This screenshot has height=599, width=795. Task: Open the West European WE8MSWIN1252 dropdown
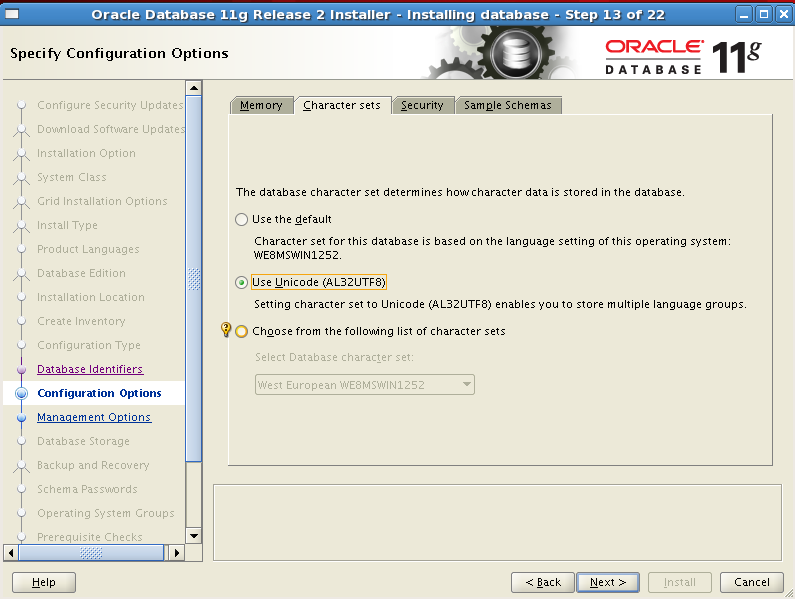pyautogui.click(x=365, y=384)
